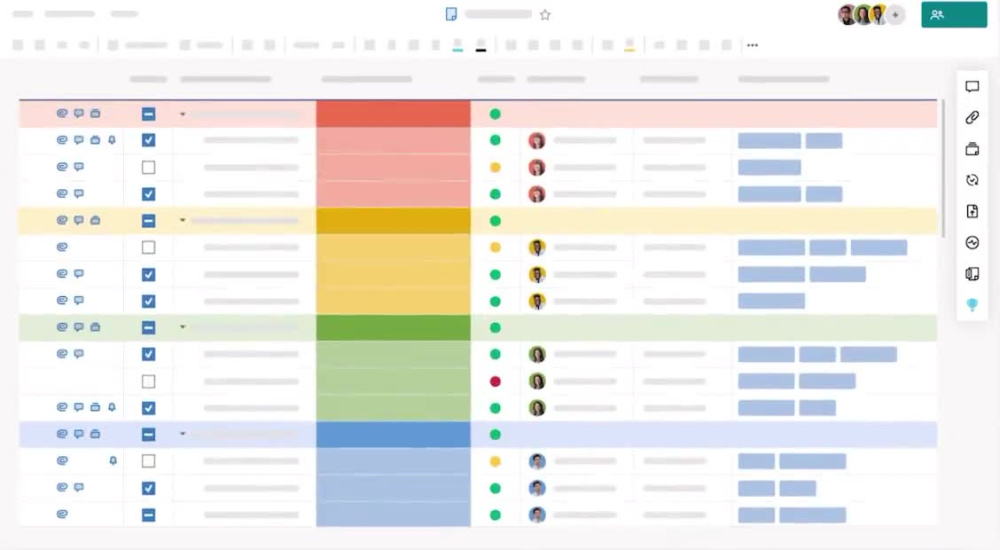
Task: Select the dark green cell in green header row
Action: tap(393, 327)
